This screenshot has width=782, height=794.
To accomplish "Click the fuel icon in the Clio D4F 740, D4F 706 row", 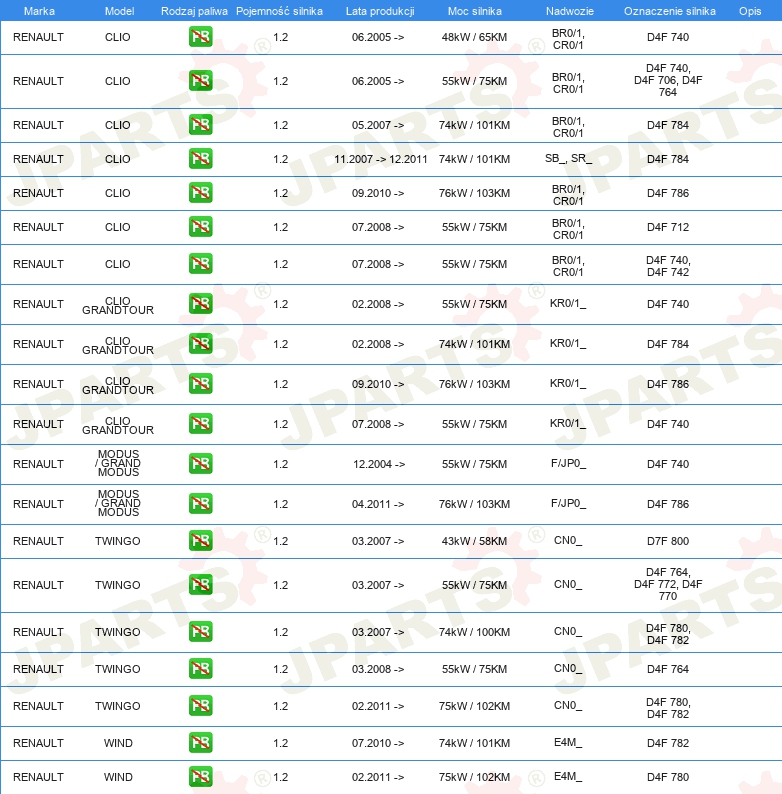I will pyautogui.click(x=201, y=81).
